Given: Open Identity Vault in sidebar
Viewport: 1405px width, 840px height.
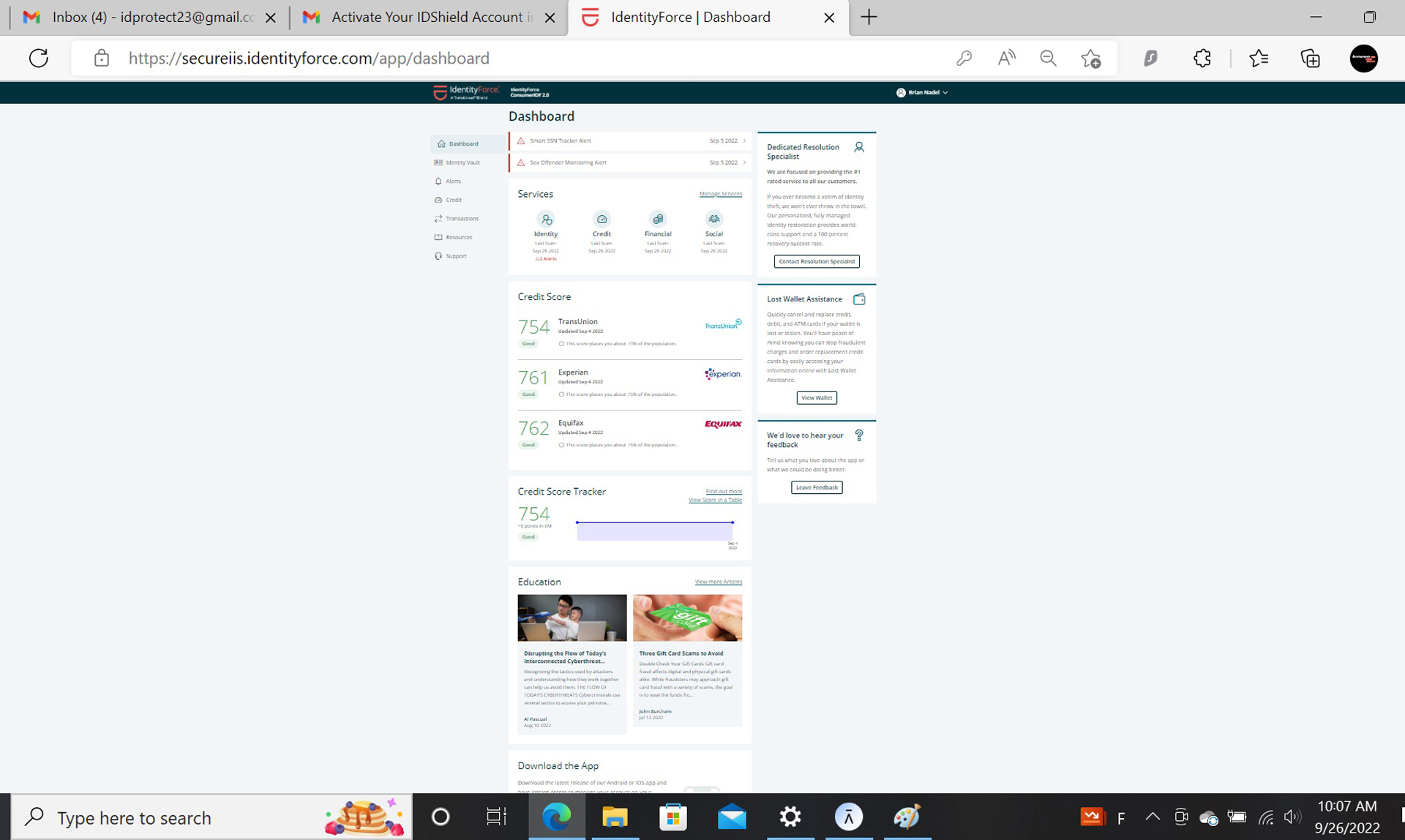Looking at the screenshot, I should tap(462, 162).
